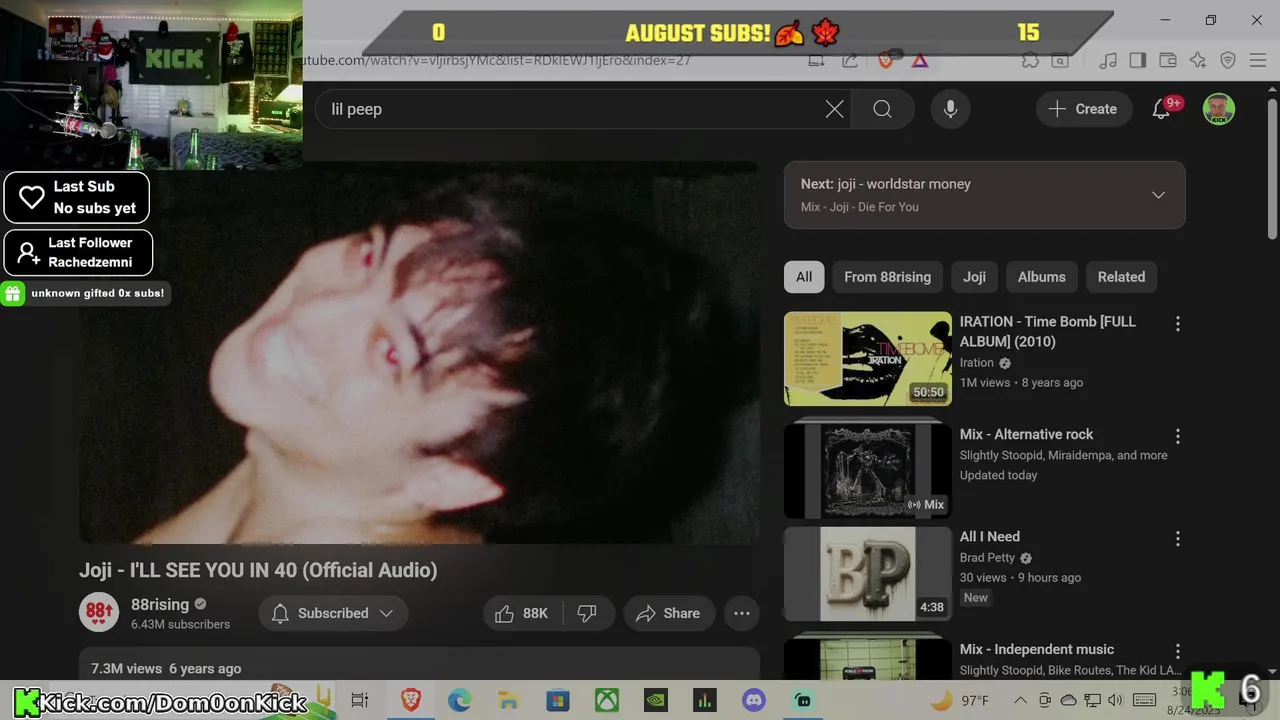Open the YouTube account avatar menu
The image size is (1280, 720).
[x=1218, y=109]
